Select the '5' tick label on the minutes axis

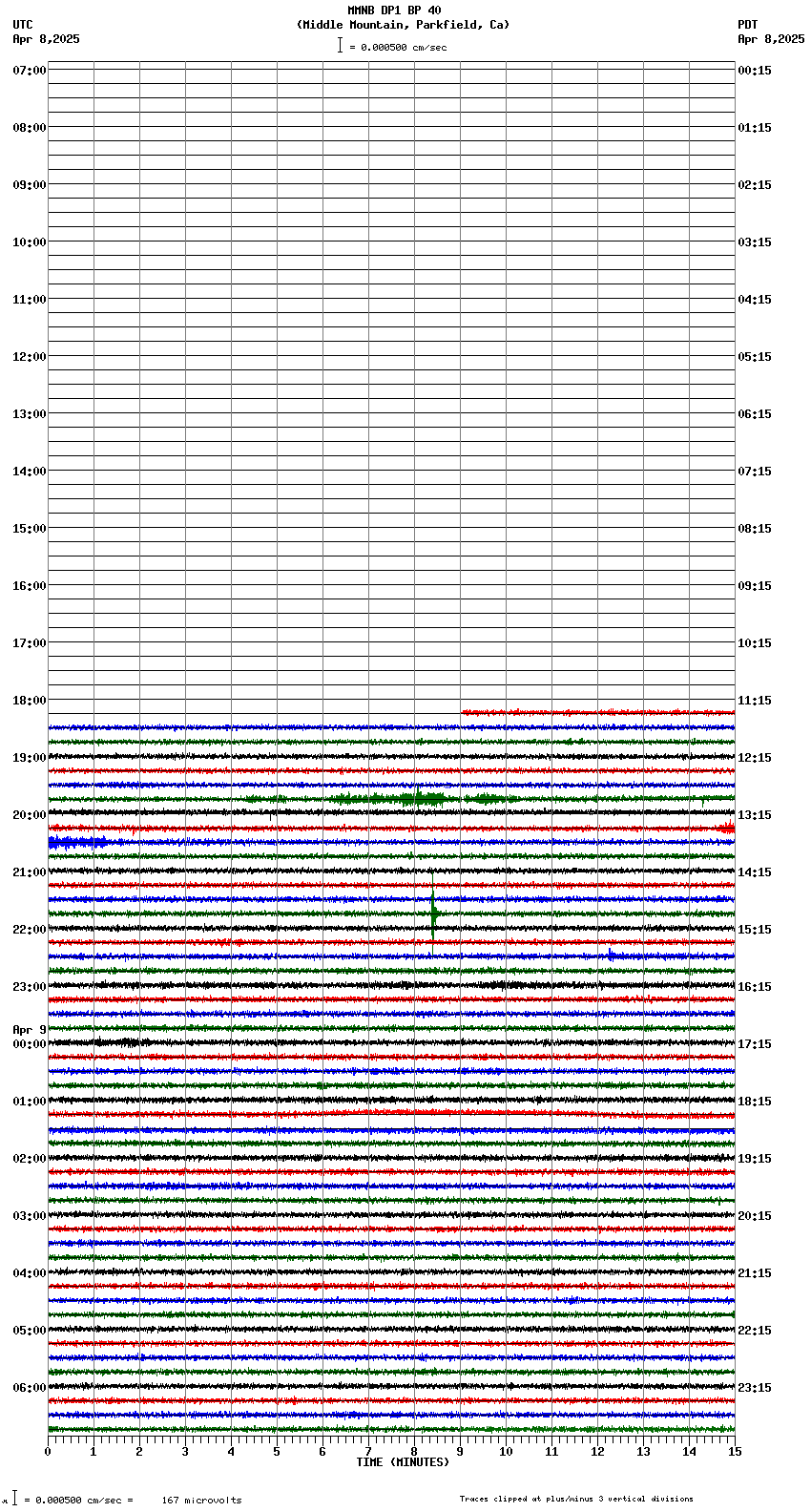[277, 1452]
